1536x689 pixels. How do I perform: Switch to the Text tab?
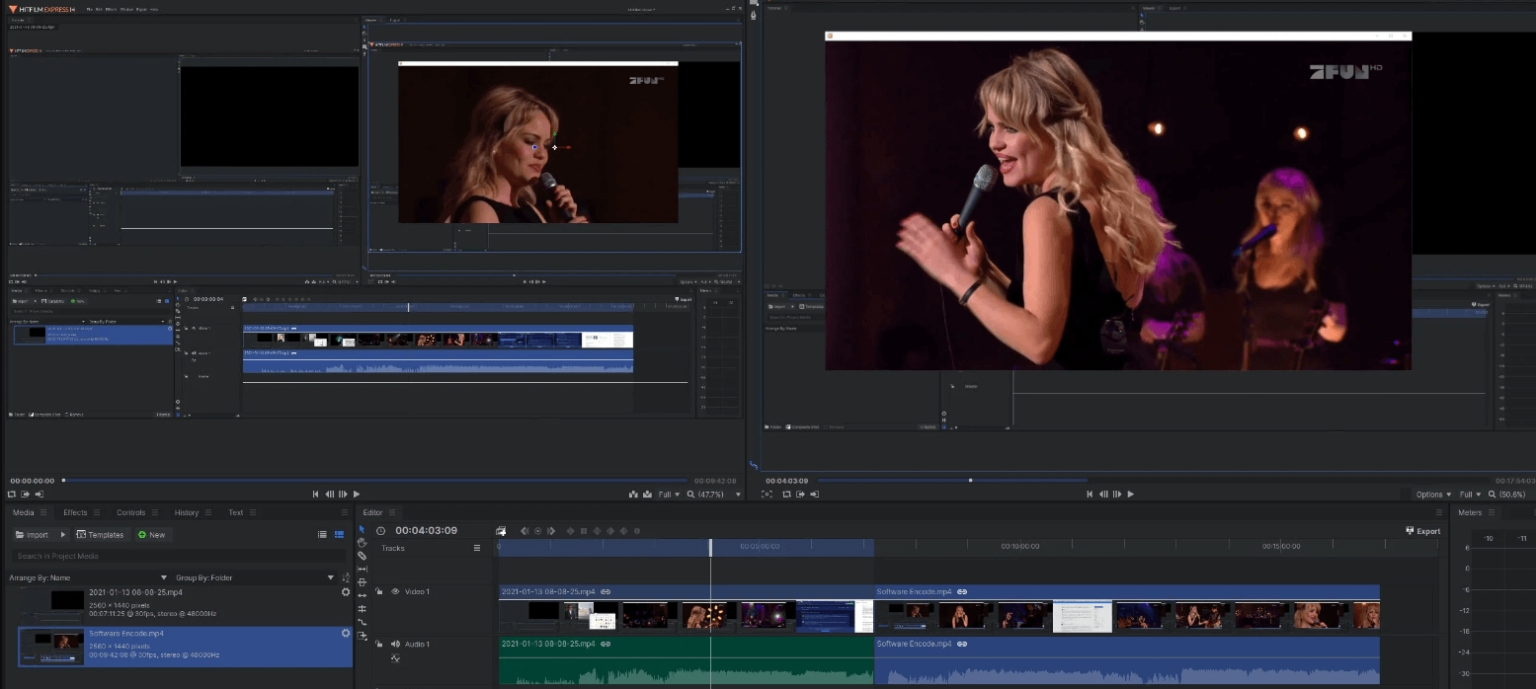pyautogui.click(x=236, y=513)
